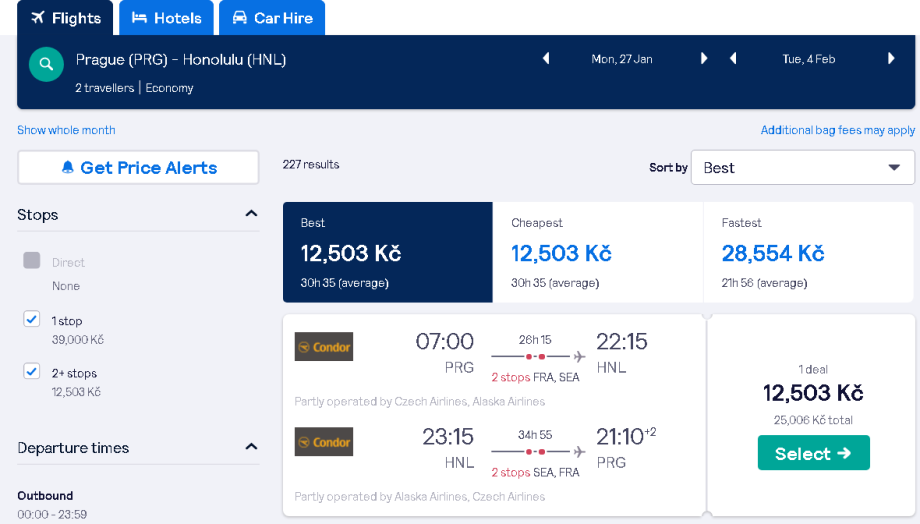The width and height of the screenshot is (920, 524).
Task: Collapse the Departure times section
Action: [x=252, y=447]
